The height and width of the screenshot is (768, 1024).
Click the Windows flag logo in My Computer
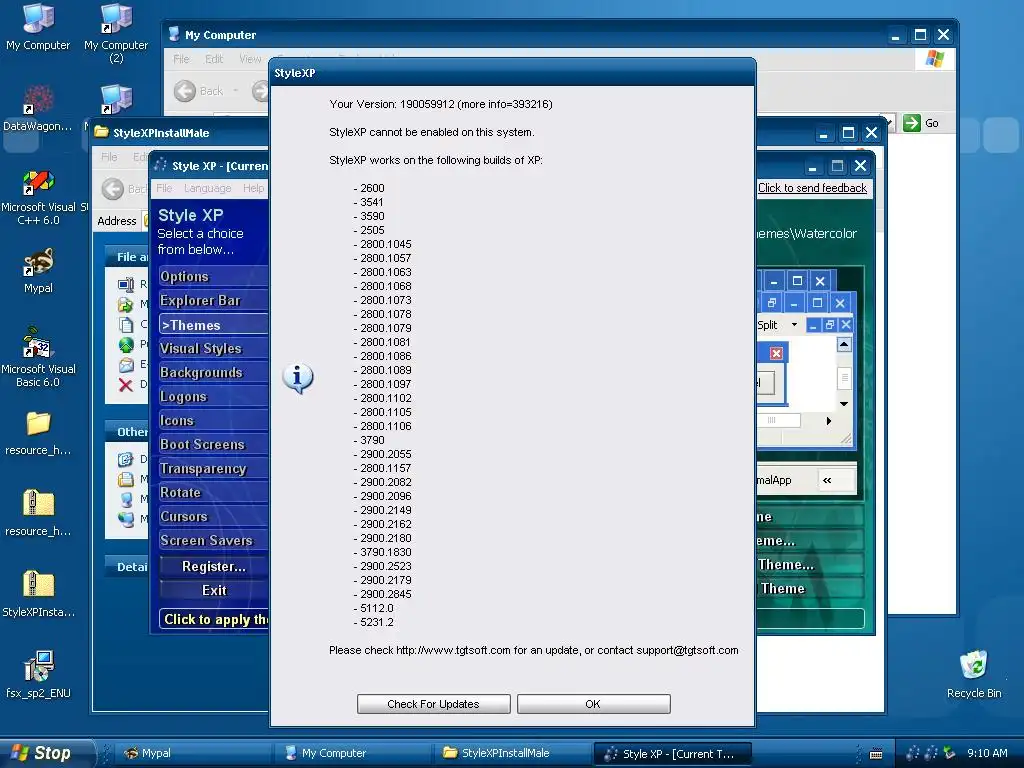click(935, 59)
